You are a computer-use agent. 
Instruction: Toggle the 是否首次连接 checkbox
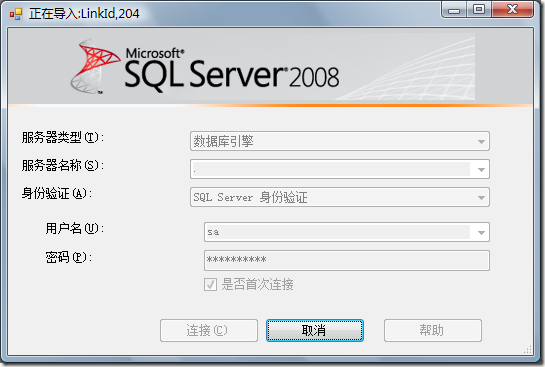pos(211,284)
